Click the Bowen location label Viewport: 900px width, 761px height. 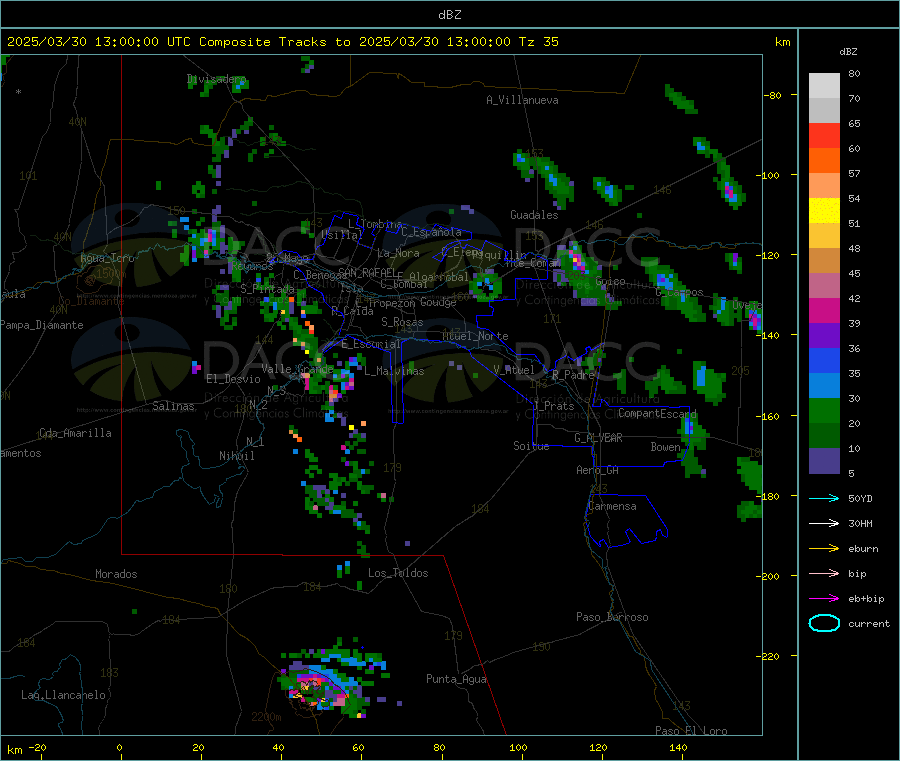(x=665, y=446)
